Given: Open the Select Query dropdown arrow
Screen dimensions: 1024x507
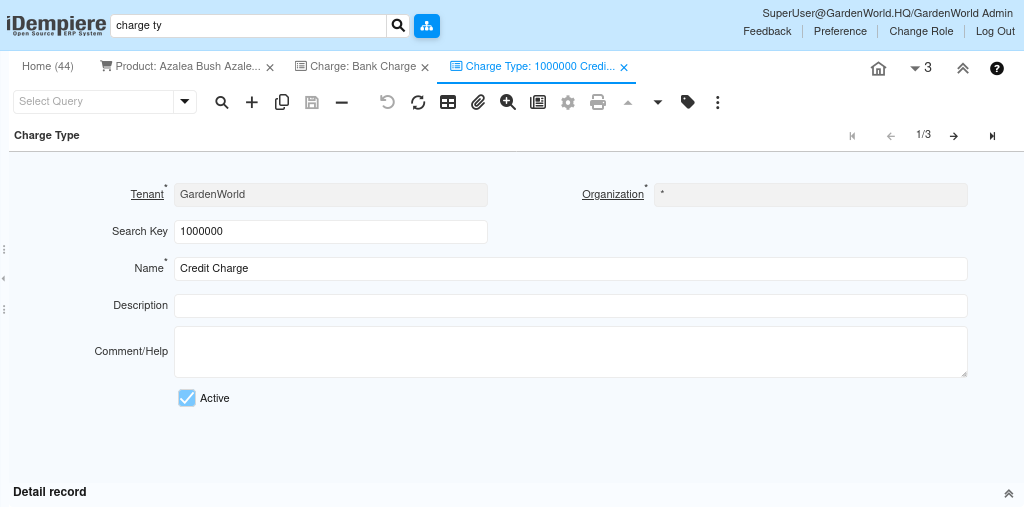Looking at the screenshot, I should tap(185, 101).
